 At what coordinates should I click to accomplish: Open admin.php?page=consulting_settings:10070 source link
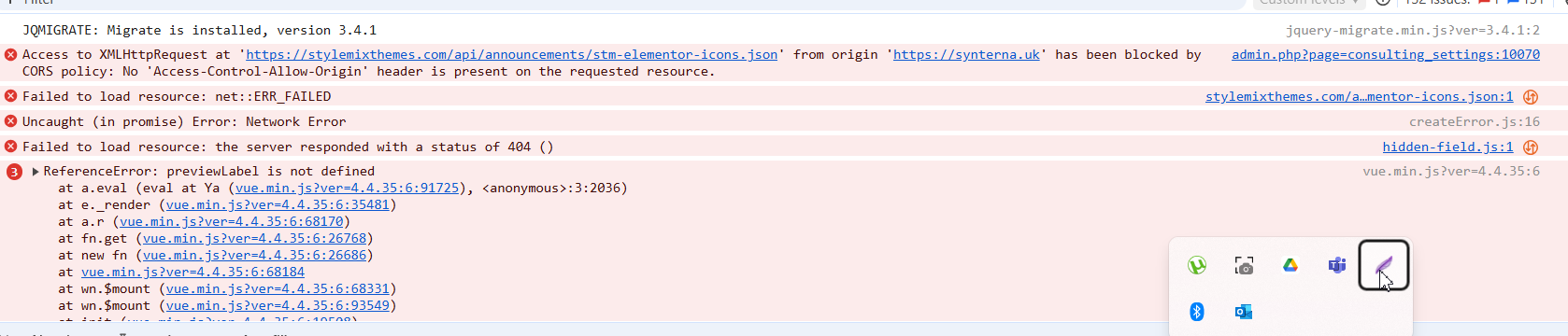click(1386, 55)
